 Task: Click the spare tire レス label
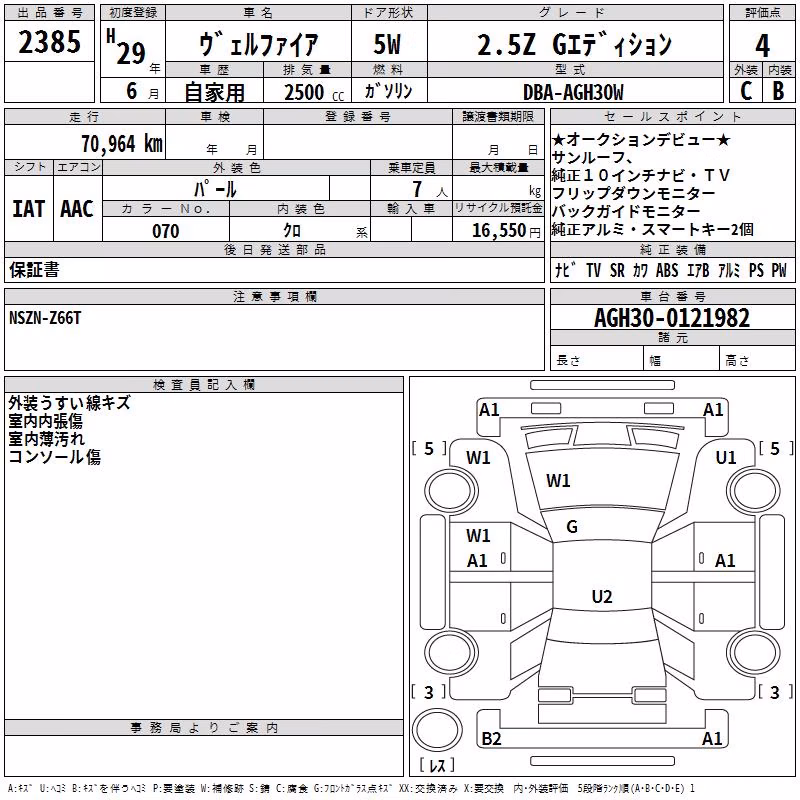coord(437,765)
